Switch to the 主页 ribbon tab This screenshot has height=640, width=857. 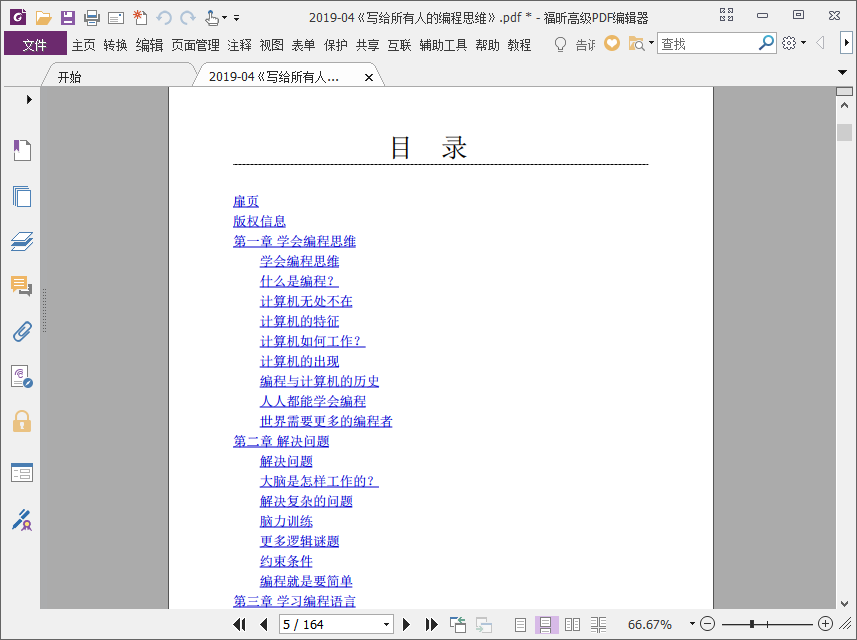pos(84,45)
